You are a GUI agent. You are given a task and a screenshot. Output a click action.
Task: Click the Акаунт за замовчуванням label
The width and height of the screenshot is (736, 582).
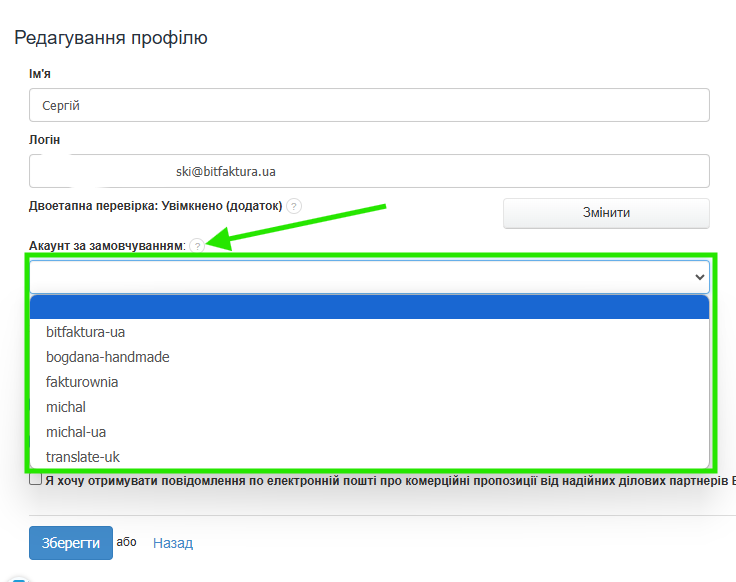click(107, 246)
